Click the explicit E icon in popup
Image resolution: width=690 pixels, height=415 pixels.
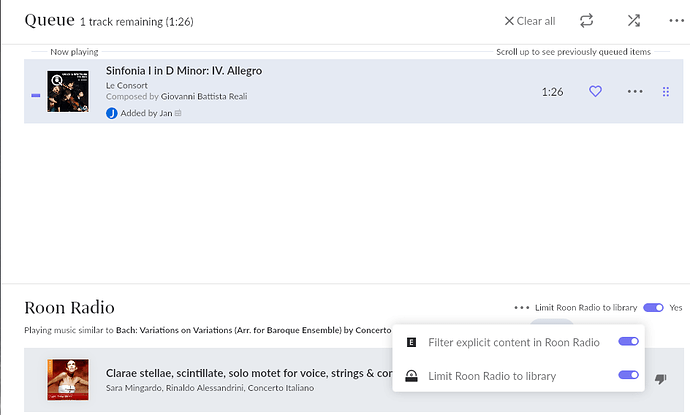click(411, 342)
